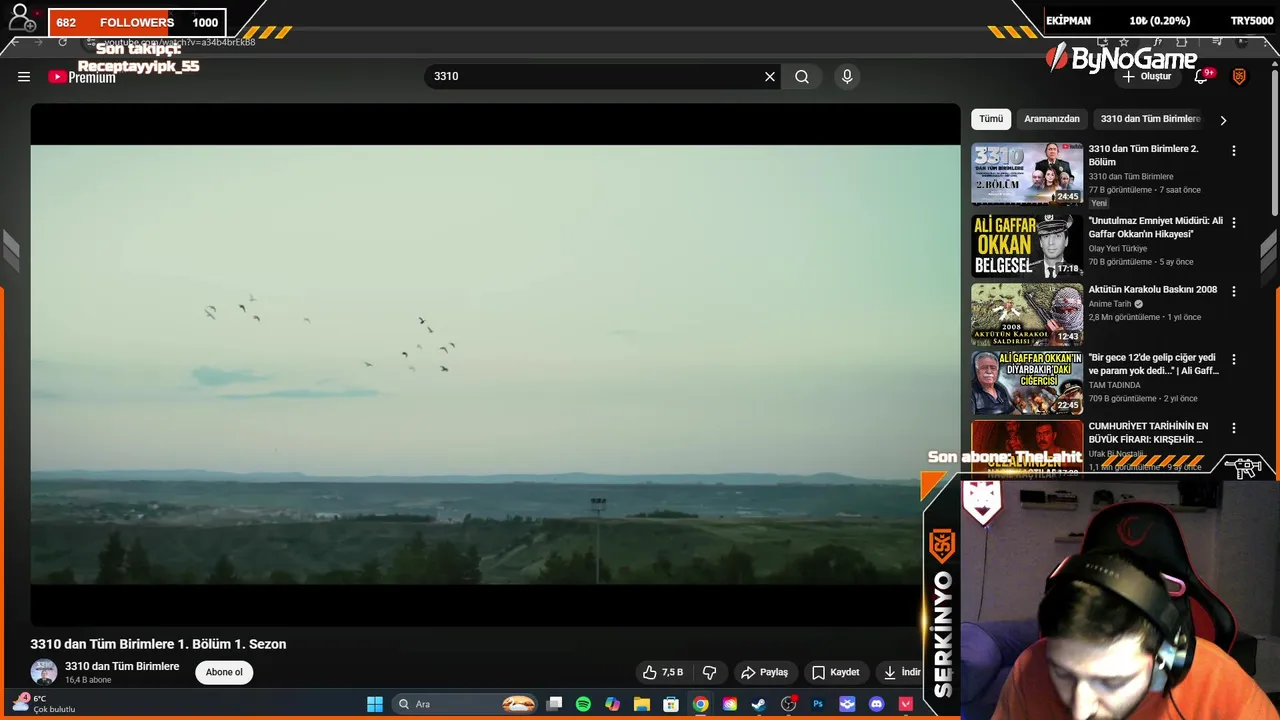Open options for Bir gece 12'de gelip ciğer video
1280x720 pixels.
click(1233, 359)
